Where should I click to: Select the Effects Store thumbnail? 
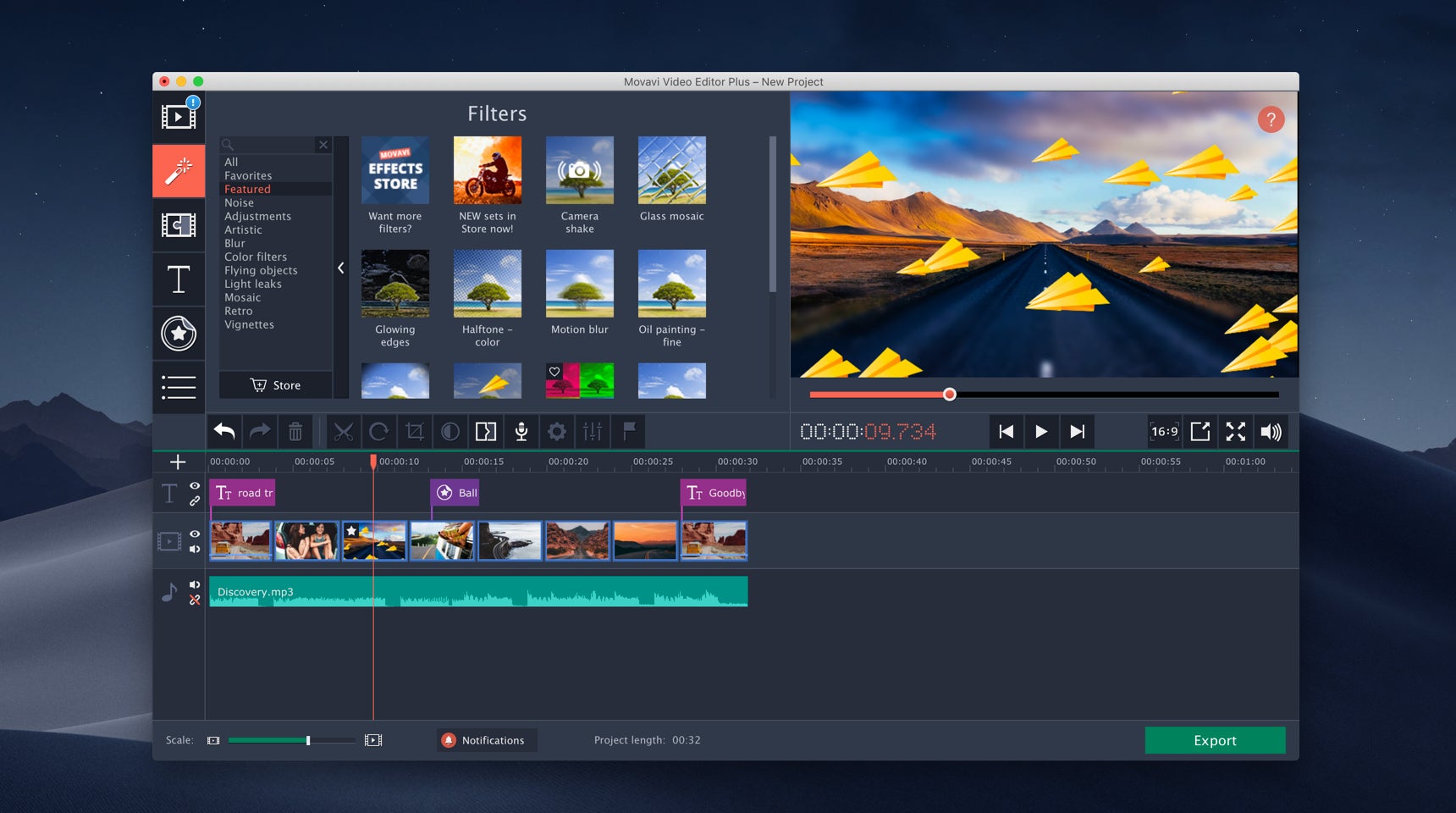[x=395, y=170]
